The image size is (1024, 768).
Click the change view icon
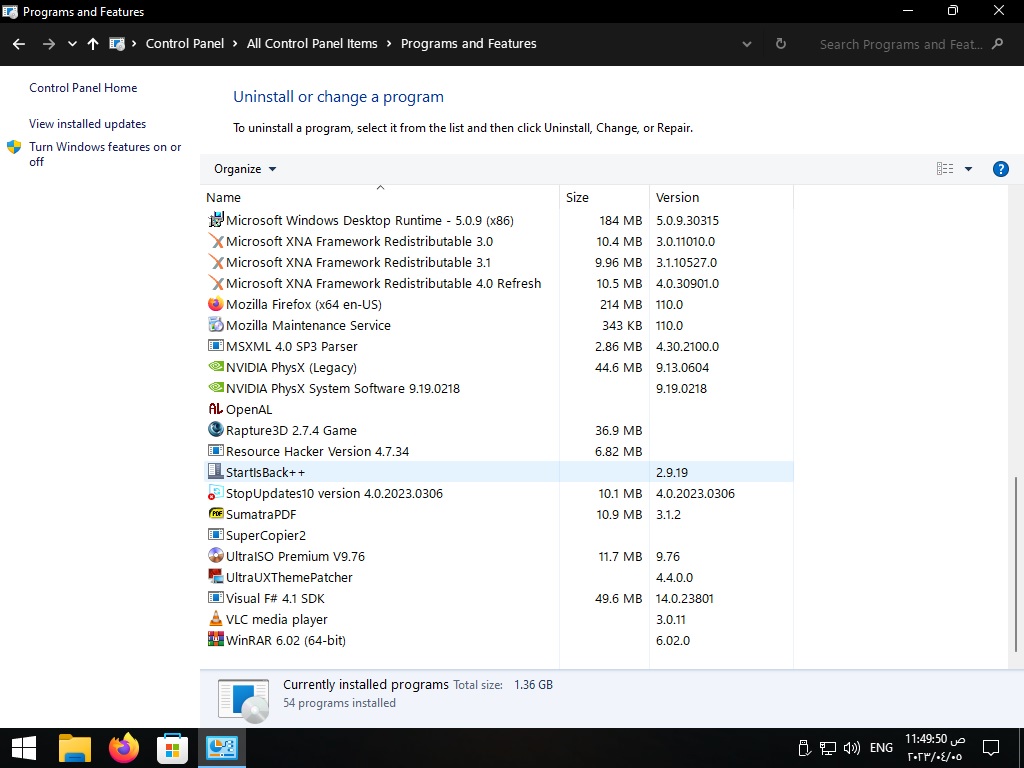(944, 169)
